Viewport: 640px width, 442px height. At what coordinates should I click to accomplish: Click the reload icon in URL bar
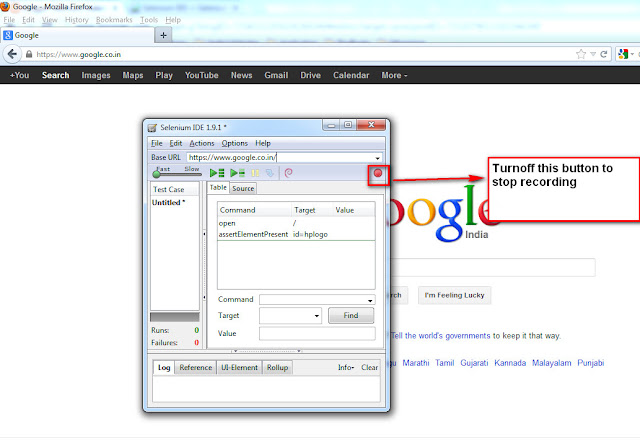[604, 54]
